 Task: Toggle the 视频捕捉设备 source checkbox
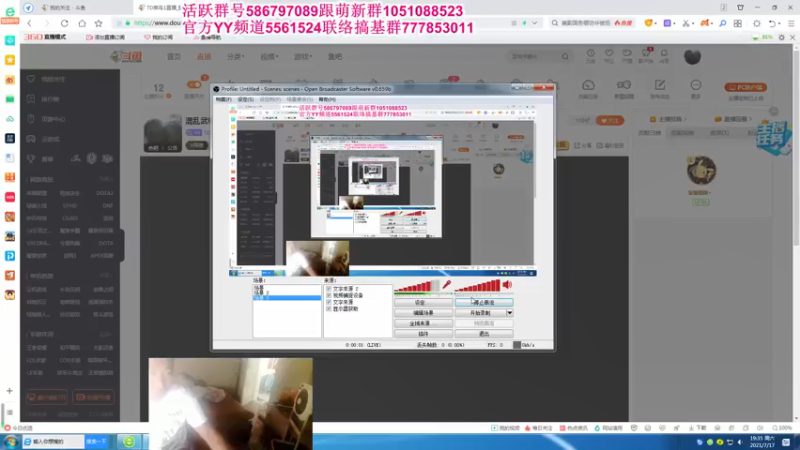(x=329, y=295)
